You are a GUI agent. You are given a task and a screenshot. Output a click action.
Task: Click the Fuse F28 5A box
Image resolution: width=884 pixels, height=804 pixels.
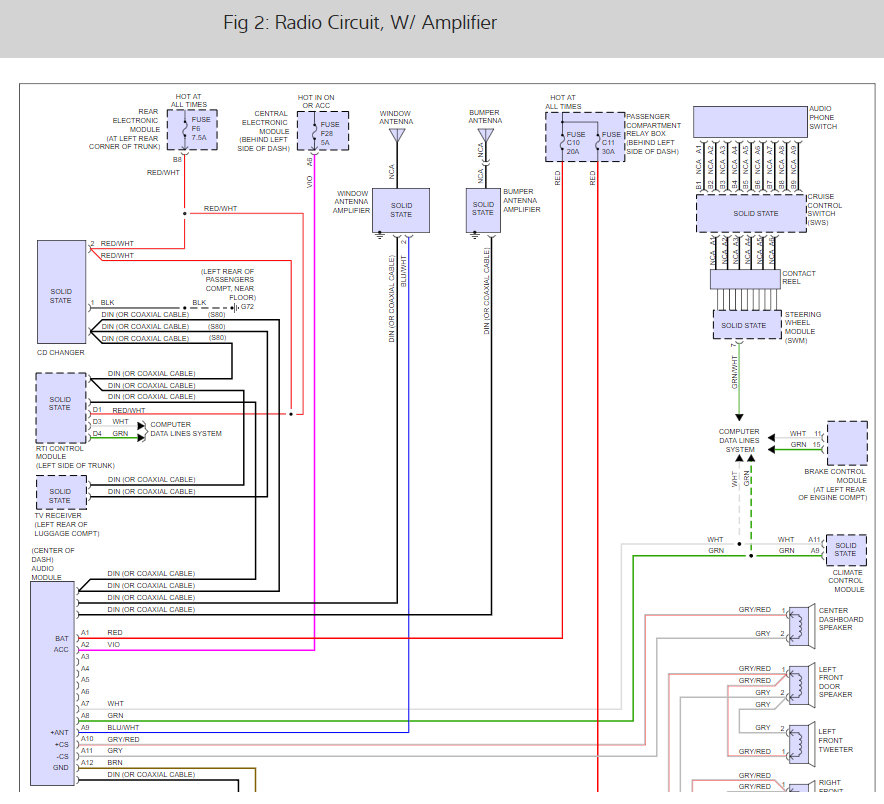click(x=323, y=131)
